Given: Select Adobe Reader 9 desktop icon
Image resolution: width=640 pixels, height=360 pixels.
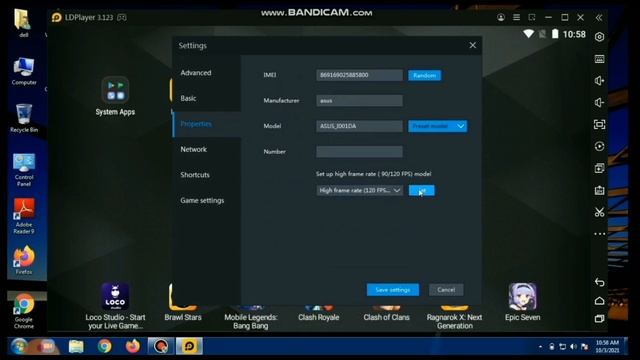Looking at the screenshot, I should 24,216.
